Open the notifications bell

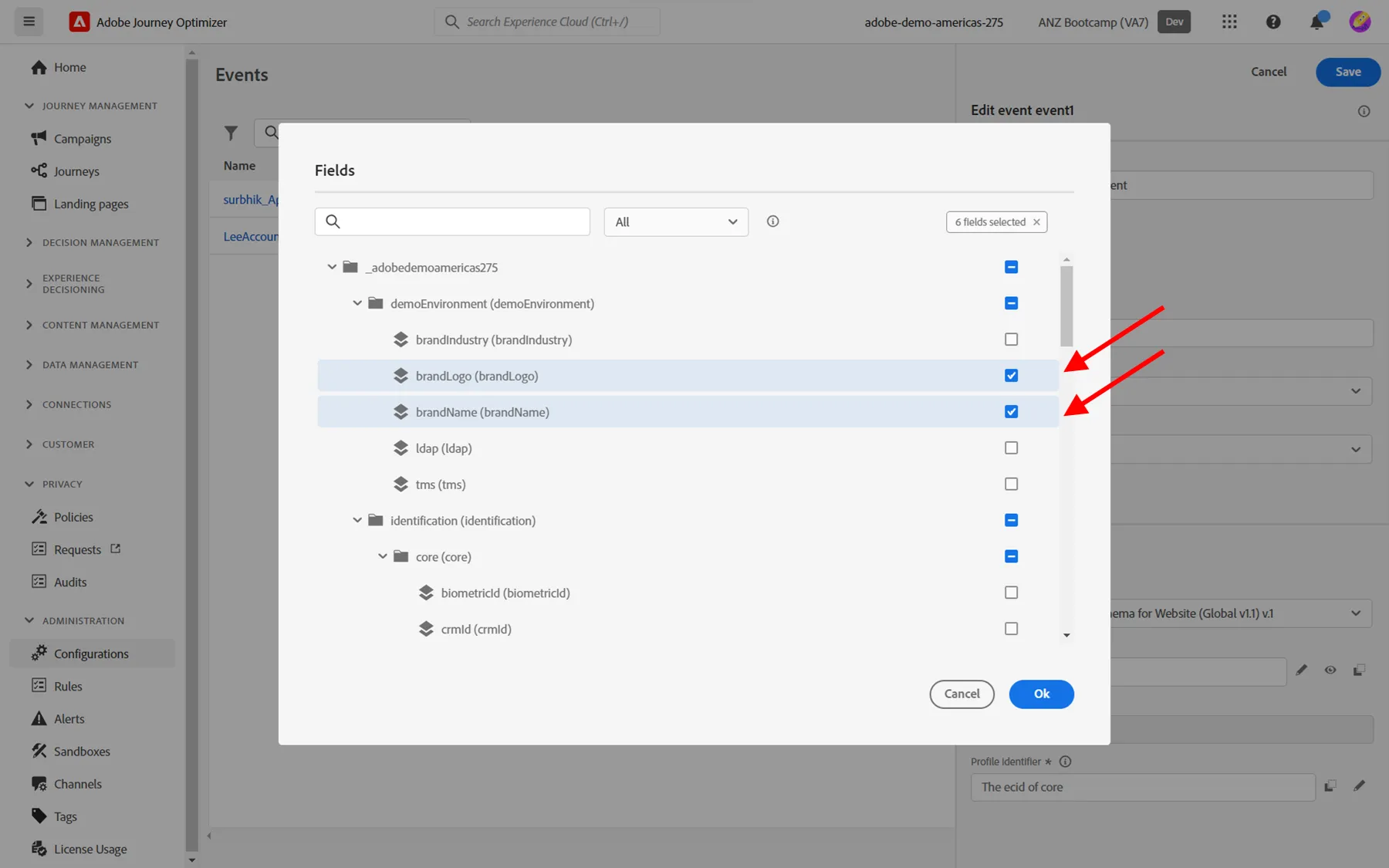click(x=1316, y=22)
